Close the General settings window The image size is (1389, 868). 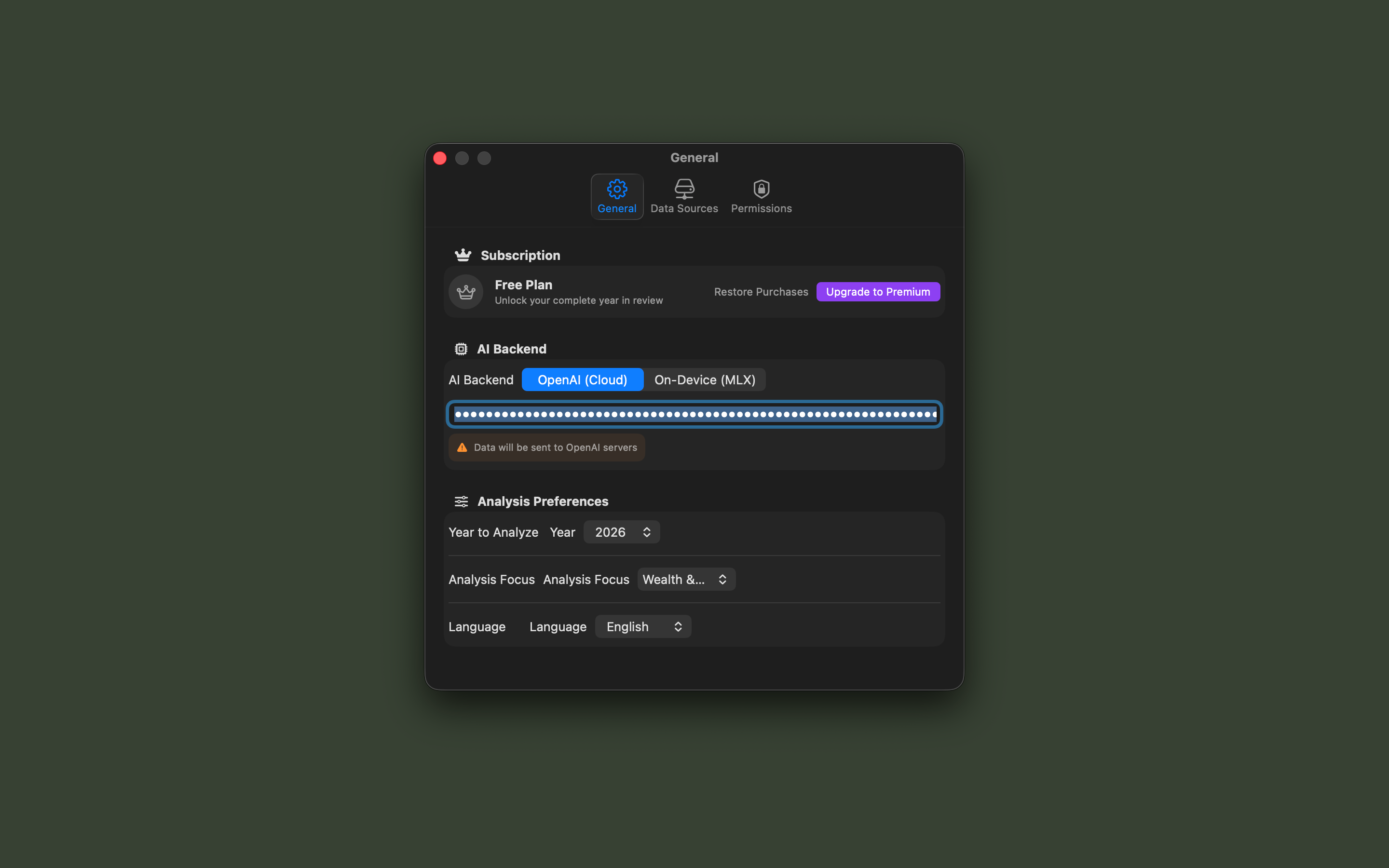[440, 158]
